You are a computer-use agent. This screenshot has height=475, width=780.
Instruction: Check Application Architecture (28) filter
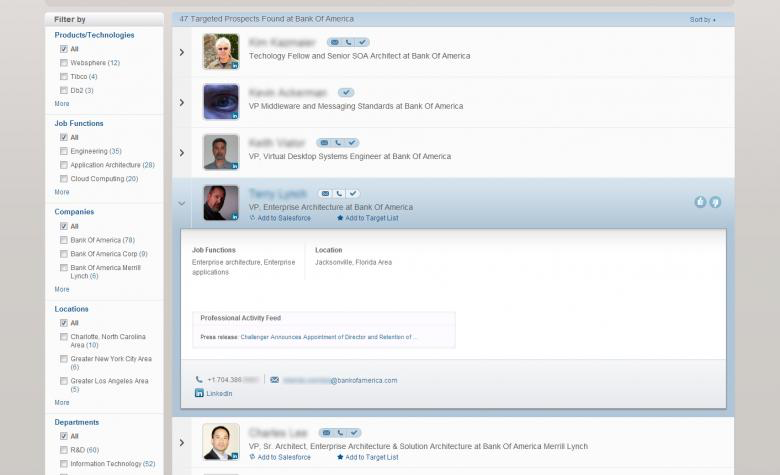point(64,165)
